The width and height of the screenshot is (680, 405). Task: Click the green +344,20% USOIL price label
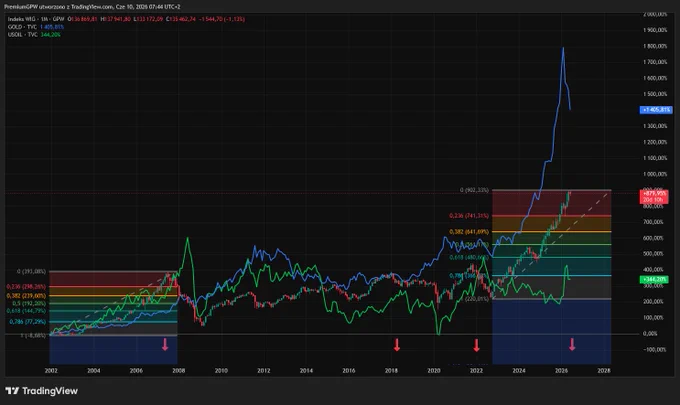(654, 280)
